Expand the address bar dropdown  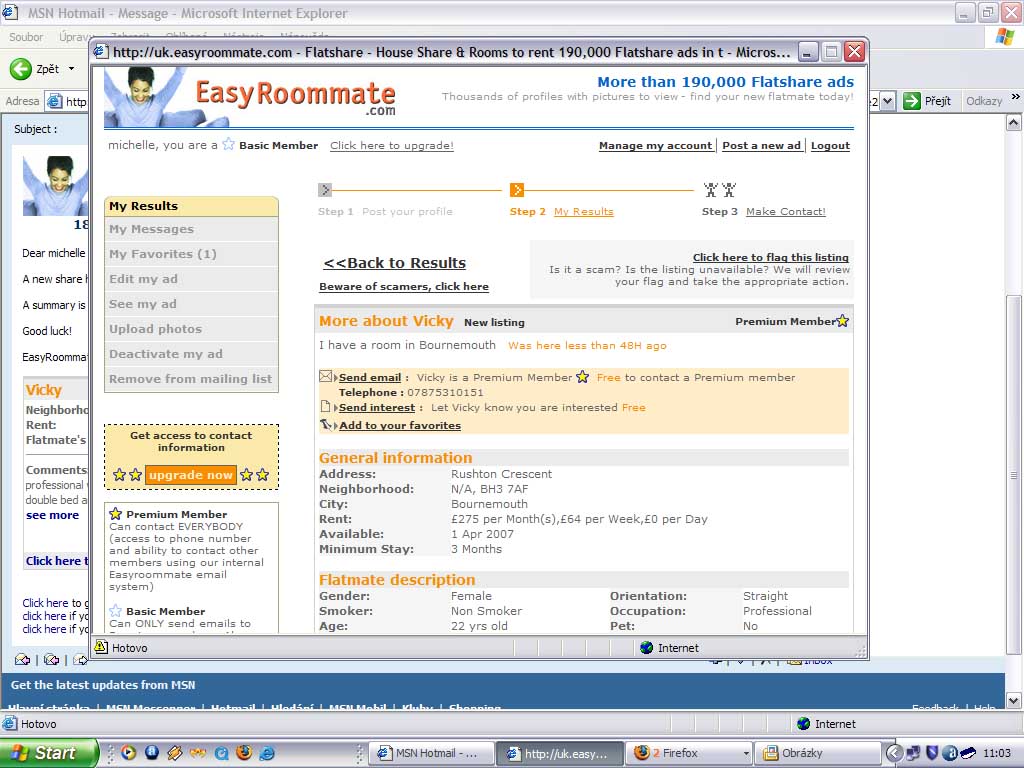(887, 101)
